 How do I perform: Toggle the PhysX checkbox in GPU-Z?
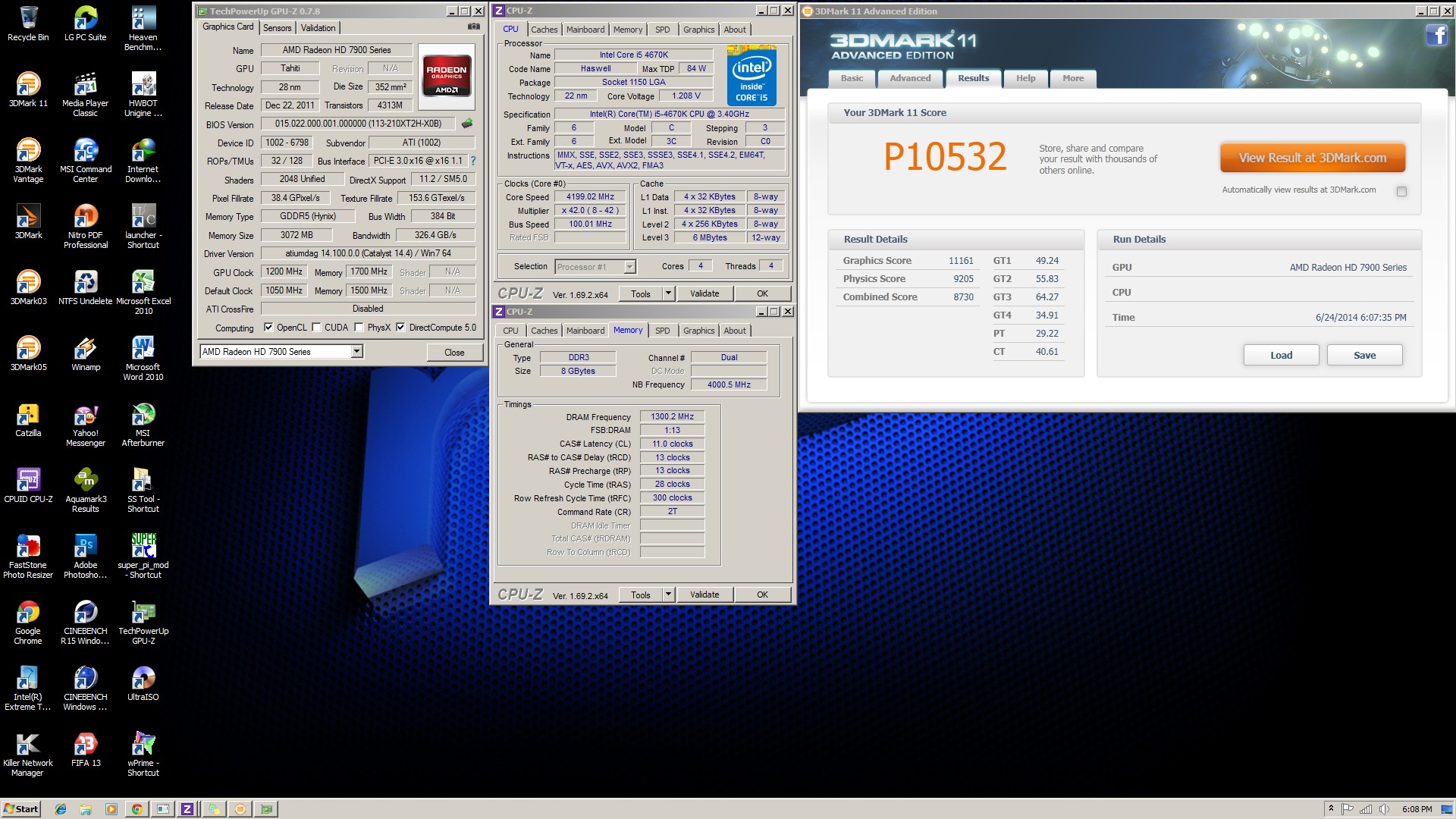coord(359,328)
